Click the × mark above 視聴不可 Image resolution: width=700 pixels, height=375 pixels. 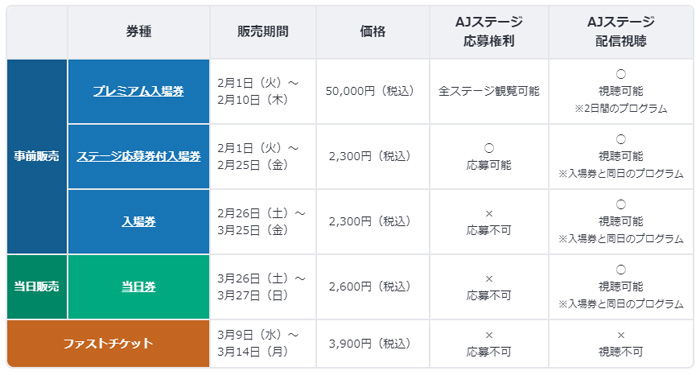point(621,335)
